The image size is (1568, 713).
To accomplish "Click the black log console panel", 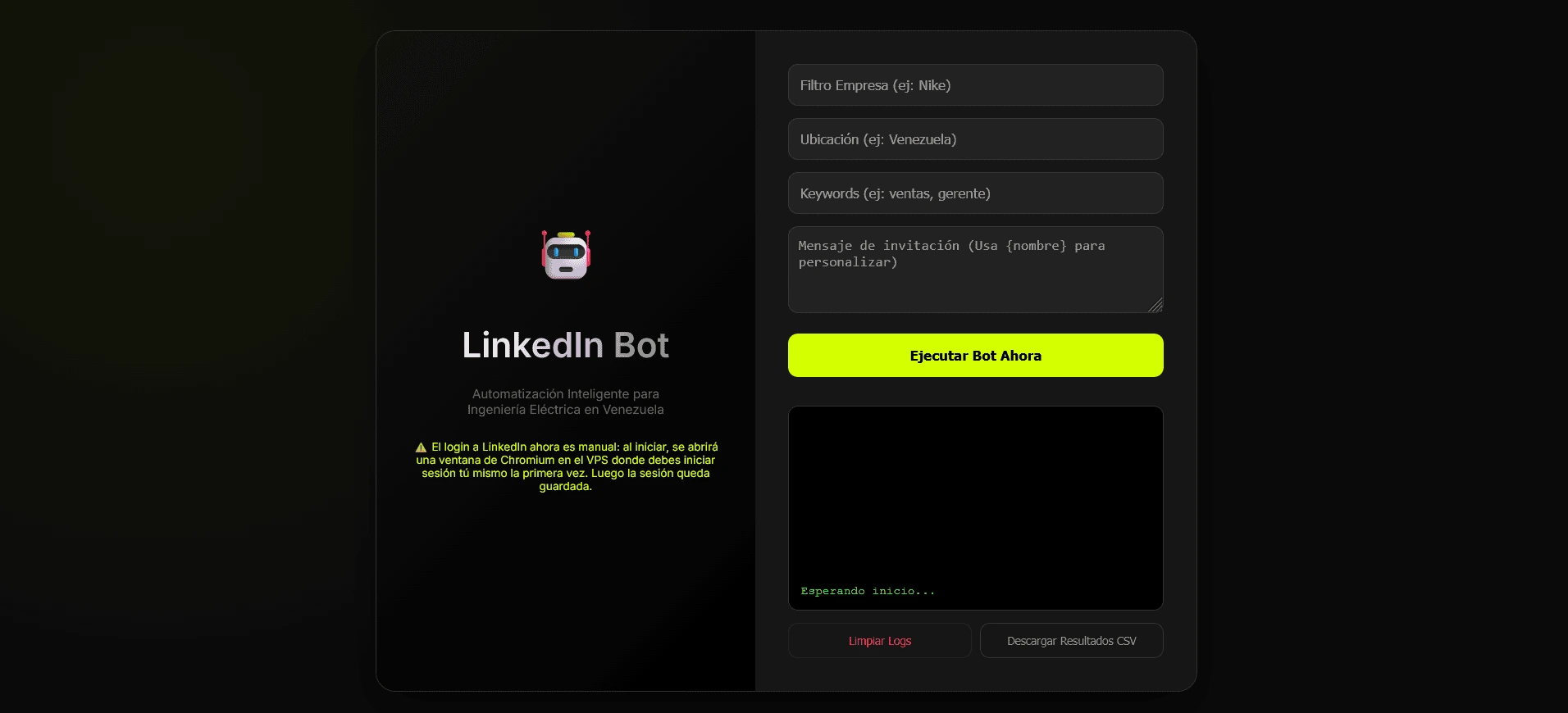I will click(x=975, y=508).
